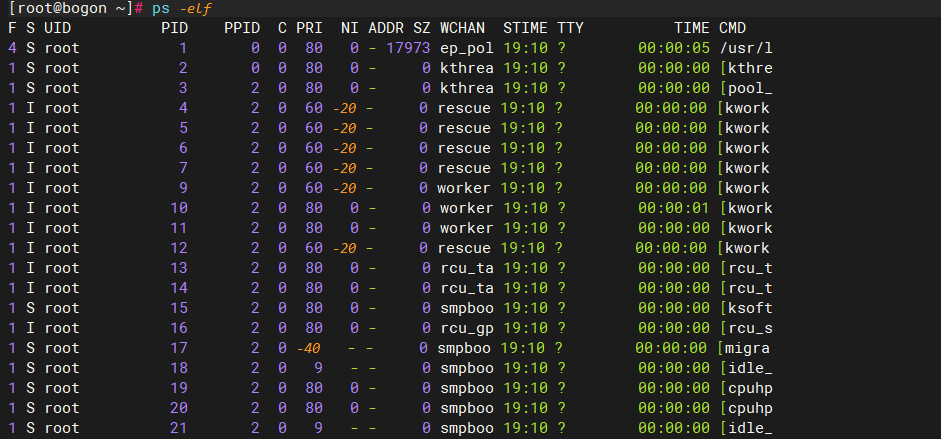Click the STIME 19:10 in the PID 21 row
This screenshot has height=439, width=941.
tap(525, 428)
